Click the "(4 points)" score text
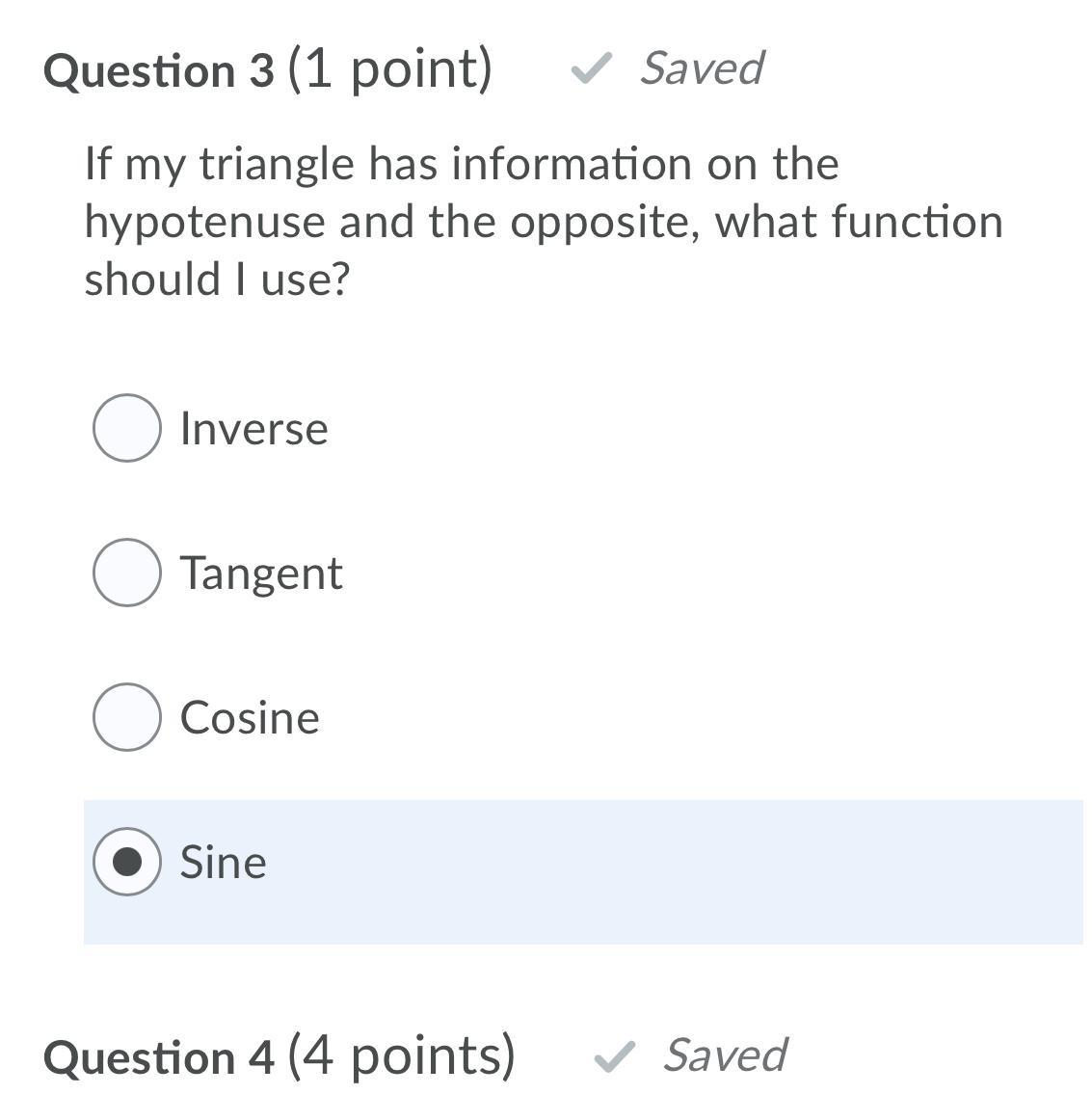Image resolution: width=1092 pixels, height=1094 pixels. point(401,1056)
